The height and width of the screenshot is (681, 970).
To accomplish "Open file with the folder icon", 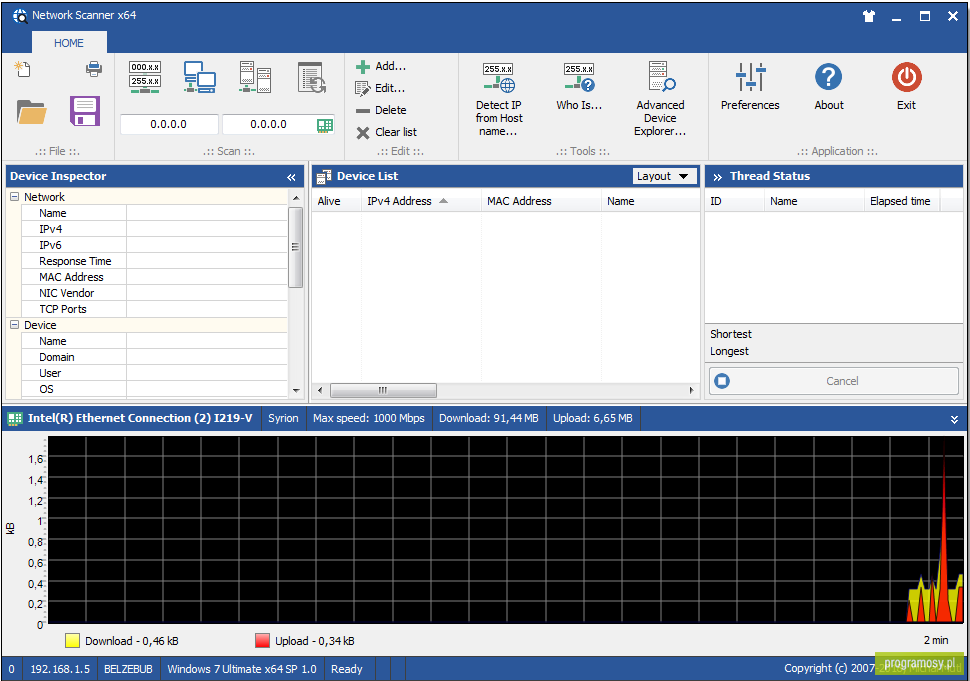I will tap(32, 112).
